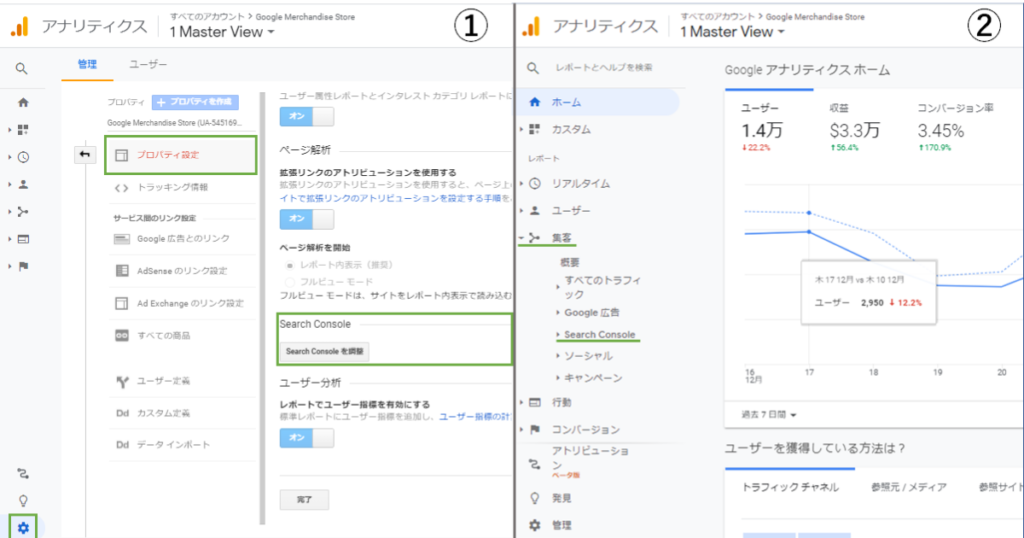The width and height of the screenshot is (1024, 538).
Task: Click レポートとヘルプを検索 search field
Action: 604,68
